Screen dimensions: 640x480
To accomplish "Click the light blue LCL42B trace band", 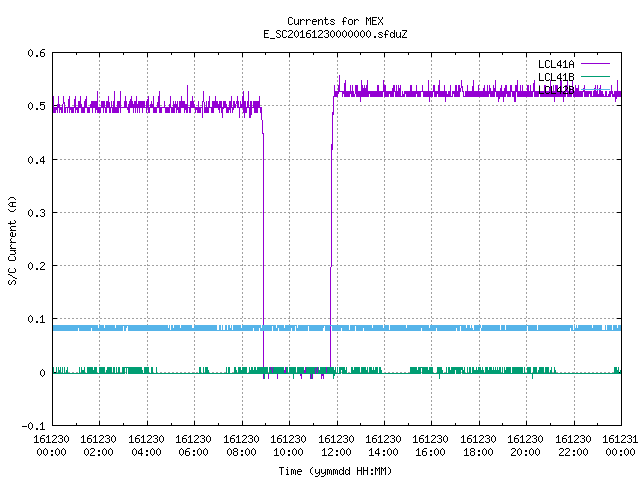I will pos(337,328).
